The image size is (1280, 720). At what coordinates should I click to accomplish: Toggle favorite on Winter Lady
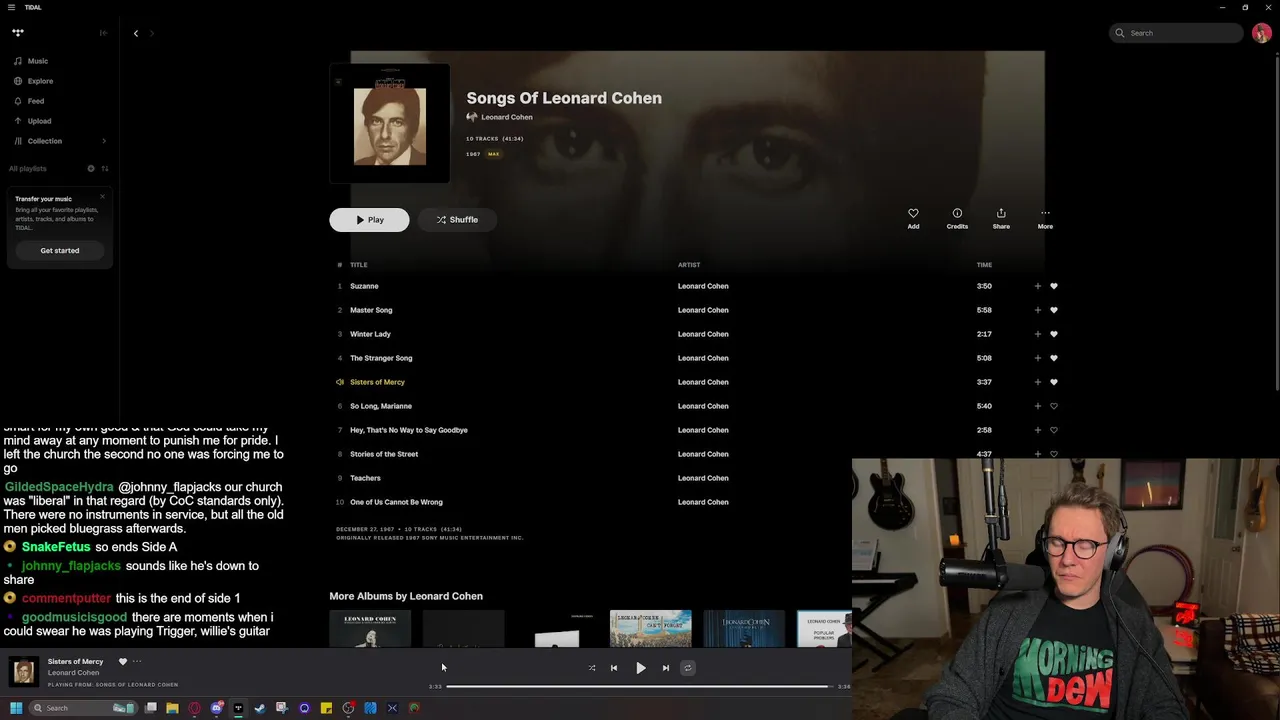[x=1054, y=334]
